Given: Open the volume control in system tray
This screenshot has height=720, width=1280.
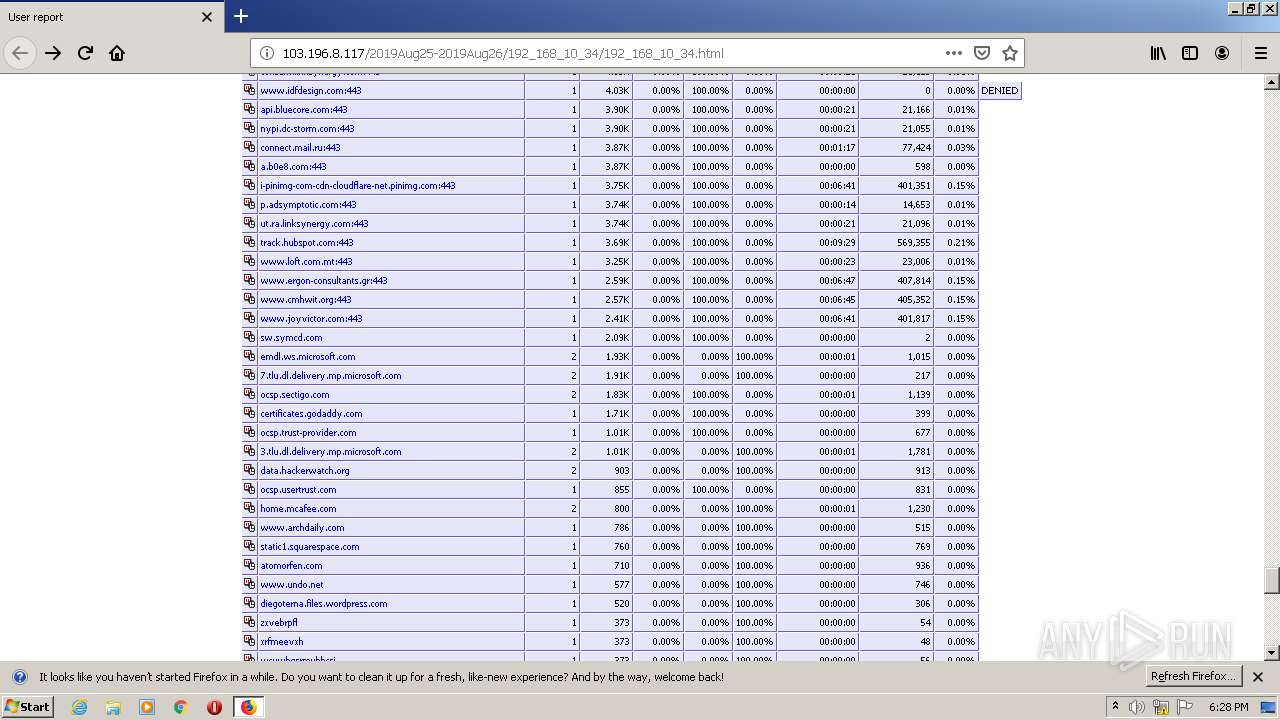Looking at the screenshot, I should click(x=1136, y=707).
